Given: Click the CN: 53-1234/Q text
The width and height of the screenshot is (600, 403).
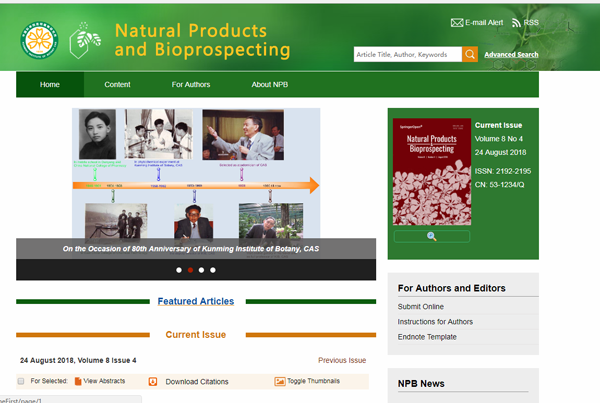Looking at the screenshot, I should [x=499, y=185].
